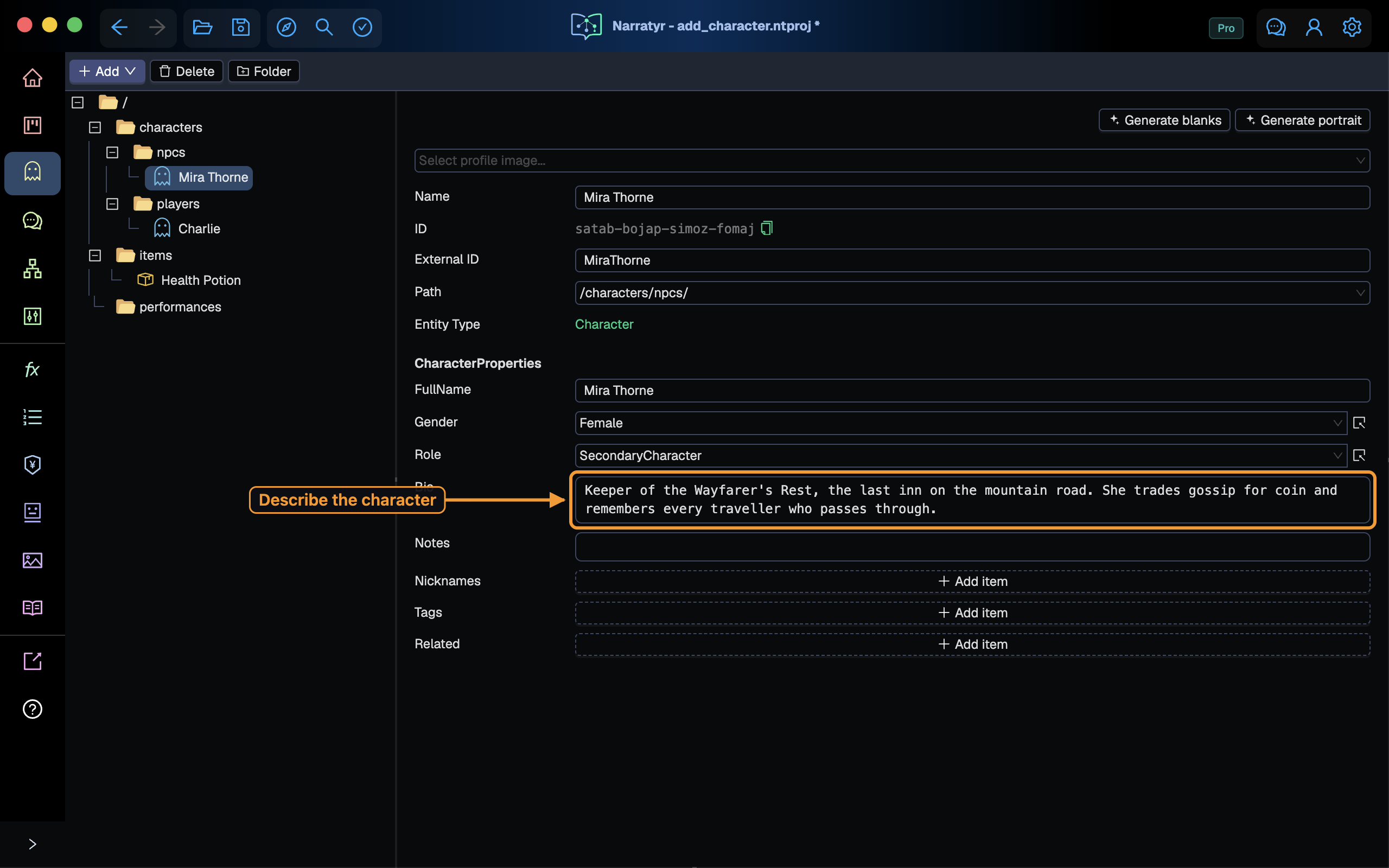Open the Role dropdown
The image size is (1389, 868).
pyautogui.click(x=961, y=456)
